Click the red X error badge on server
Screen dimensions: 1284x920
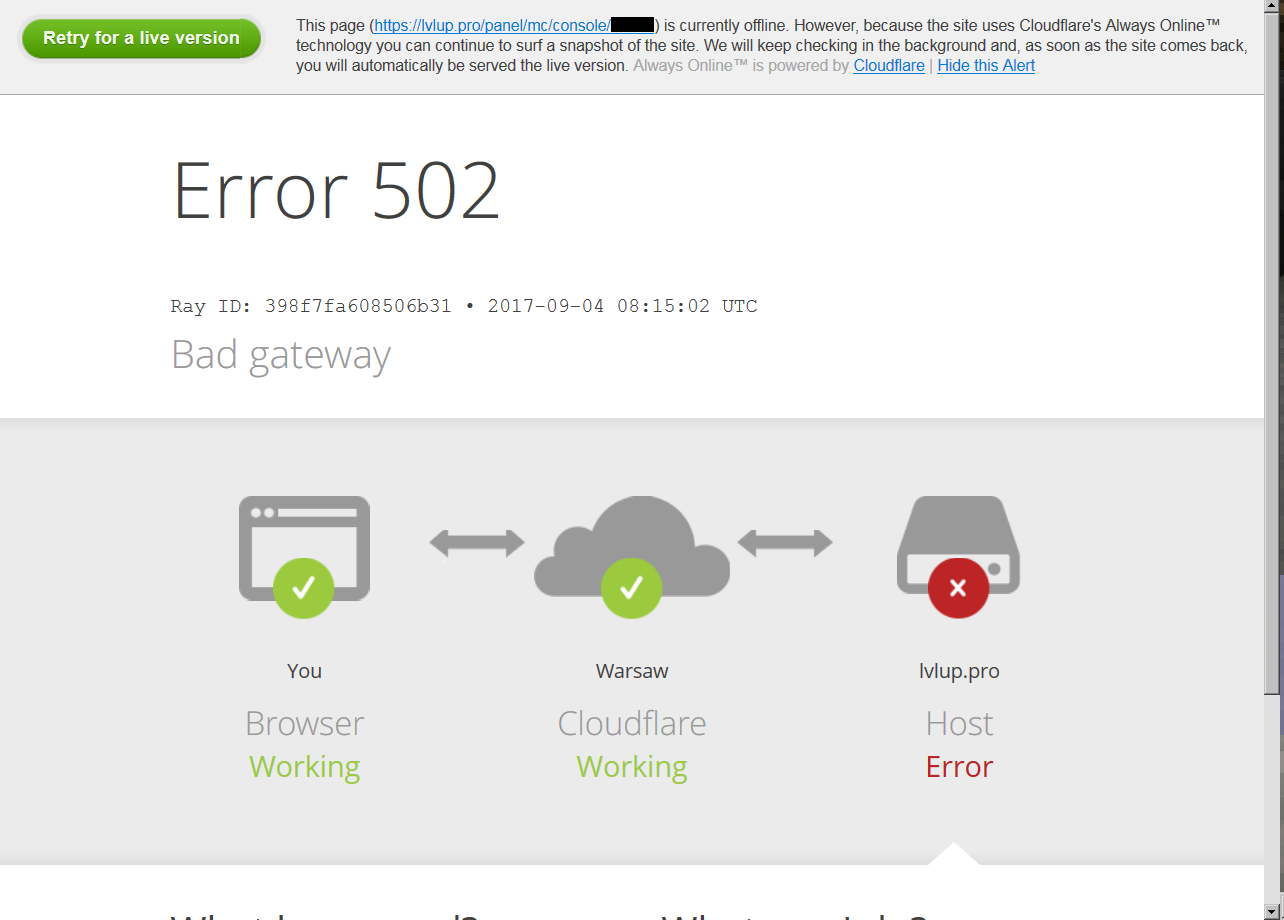[x=958, y=588]
